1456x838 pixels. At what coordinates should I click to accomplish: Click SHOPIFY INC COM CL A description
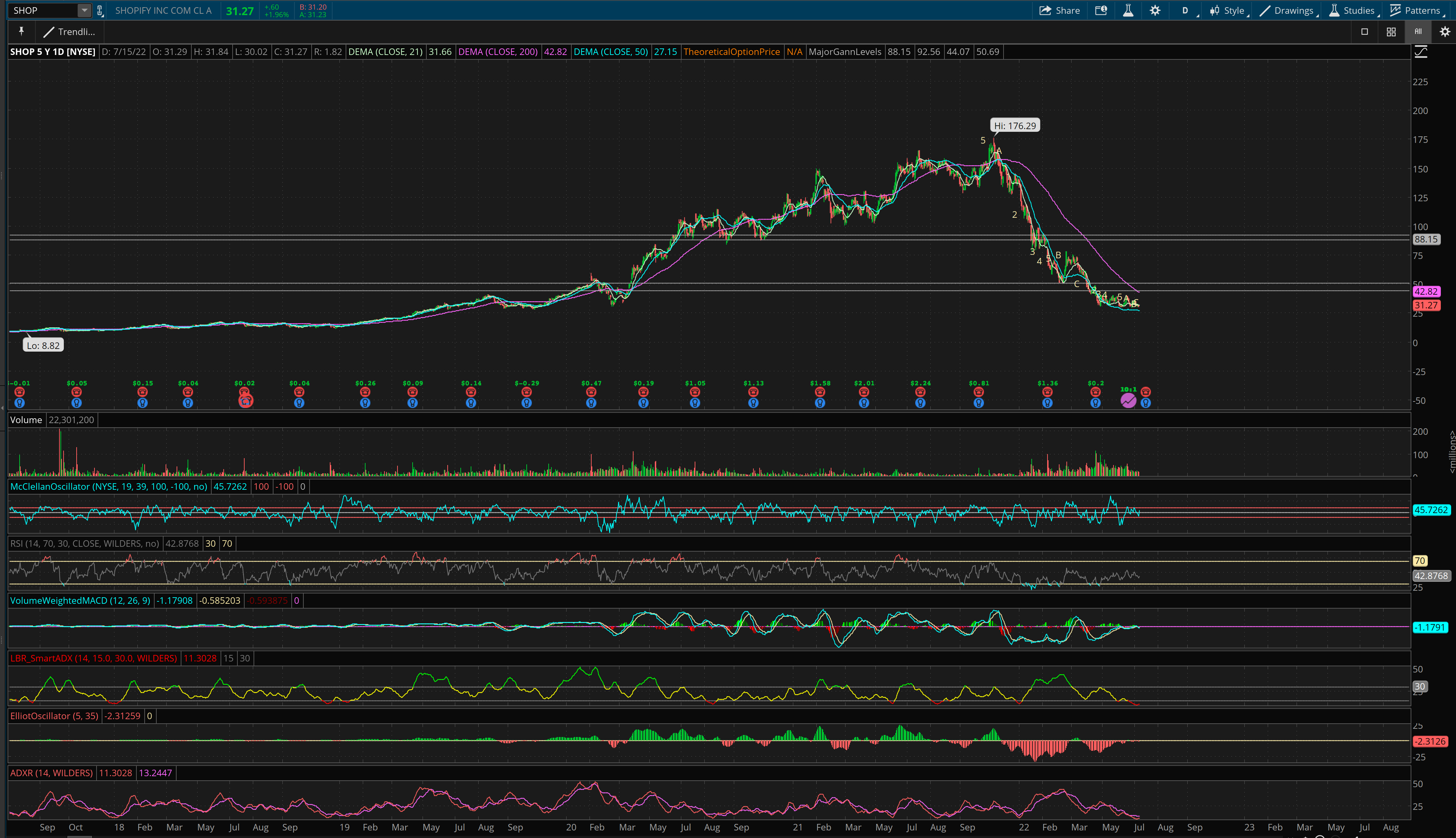pyautogui.click(x=163, y=10)
